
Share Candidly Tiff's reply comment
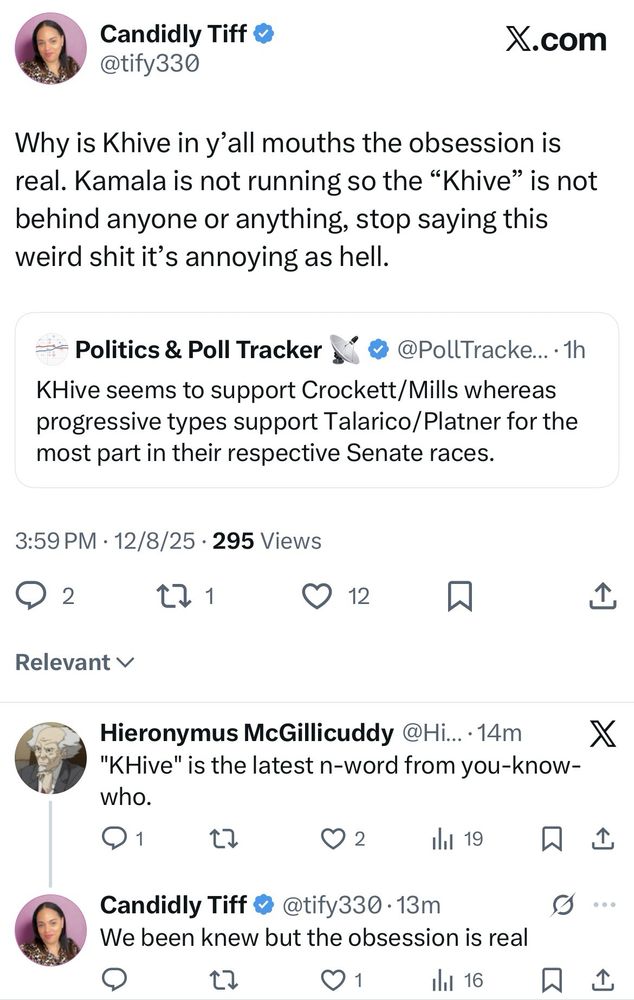(x=603, y=980)
